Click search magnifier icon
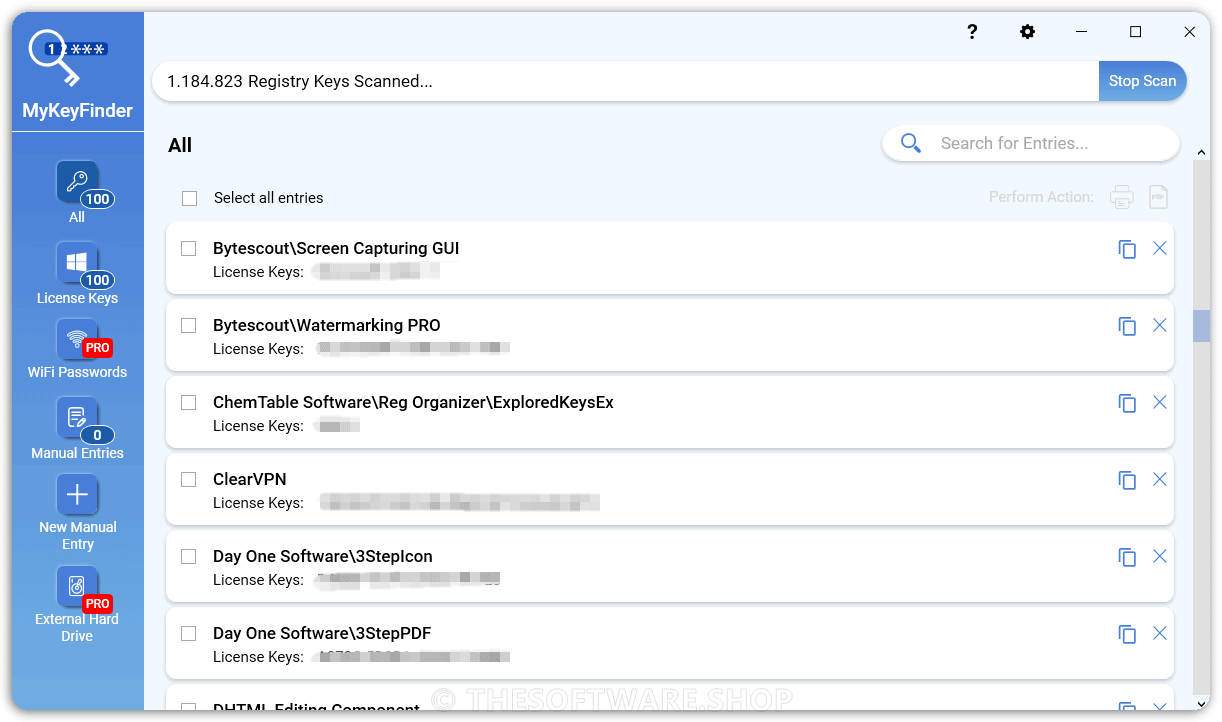The width and height of the screenshot is (1222, 722). click(x=910, y=143)
